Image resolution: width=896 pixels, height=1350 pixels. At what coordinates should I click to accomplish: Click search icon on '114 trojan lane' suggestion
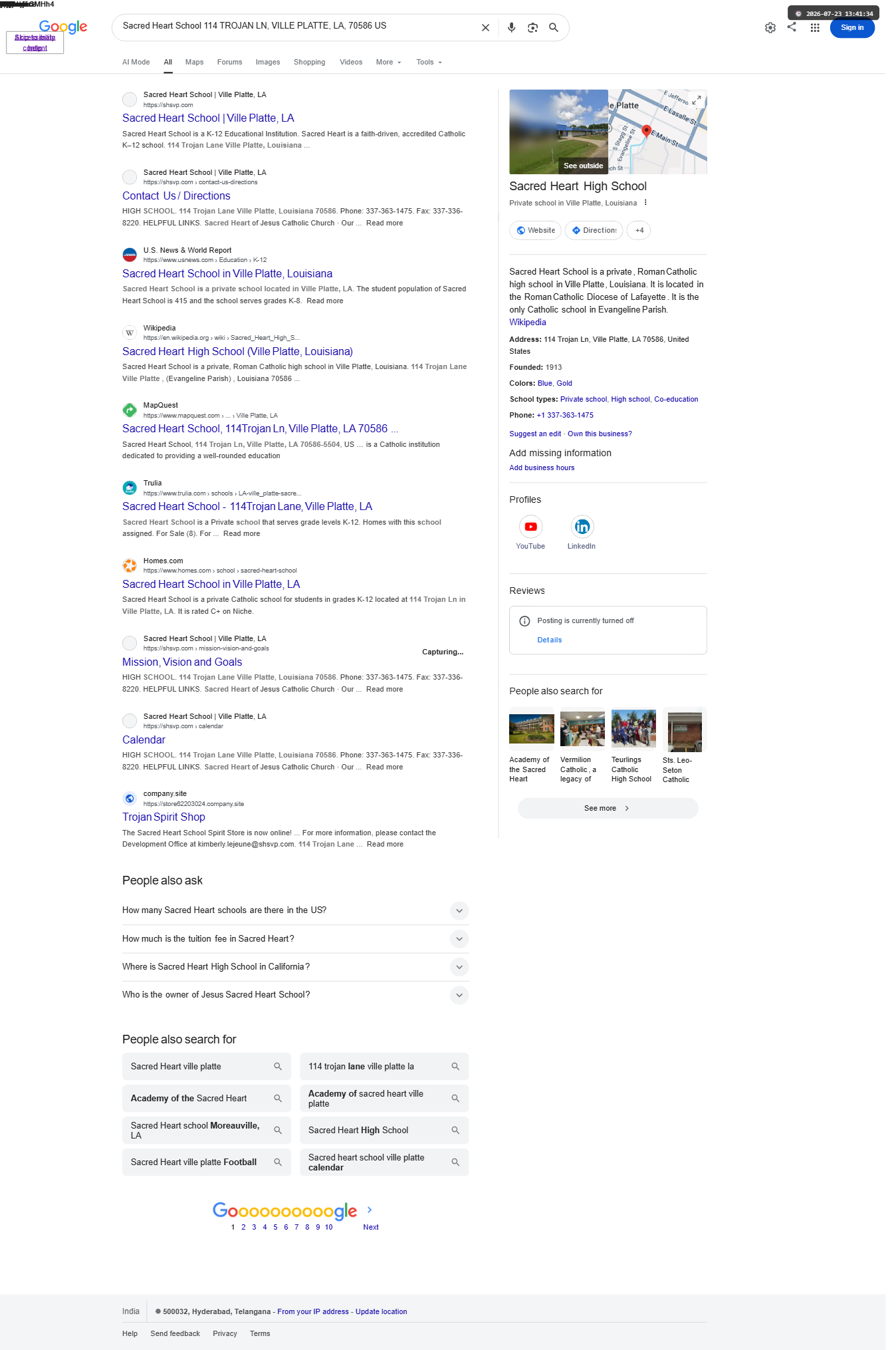[x=455, y=1067]
